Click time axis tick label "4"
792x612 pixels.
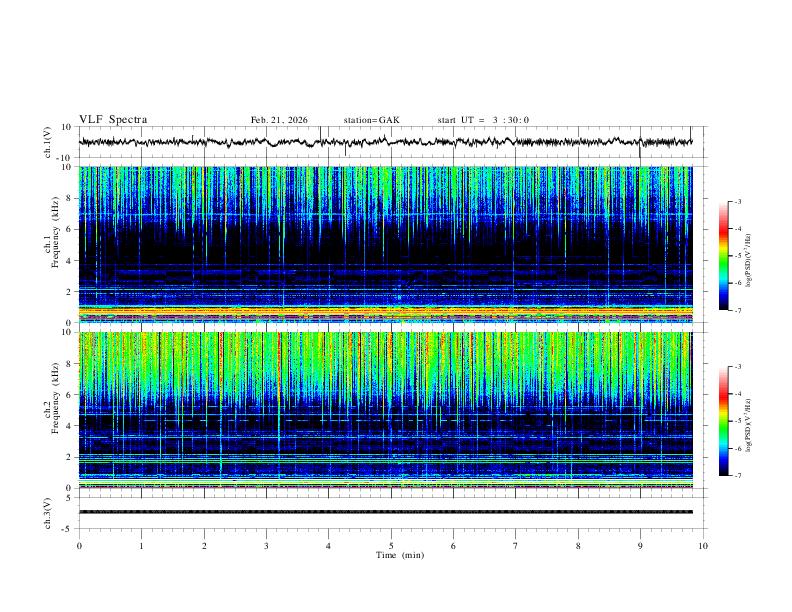tap(328, 546)
